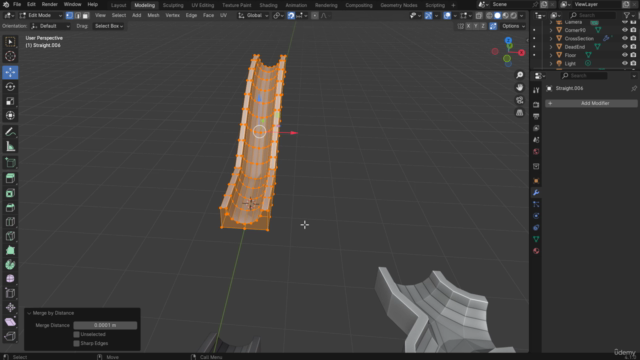
Task: Activate the Move tool
Action: [x=10, y=72]
